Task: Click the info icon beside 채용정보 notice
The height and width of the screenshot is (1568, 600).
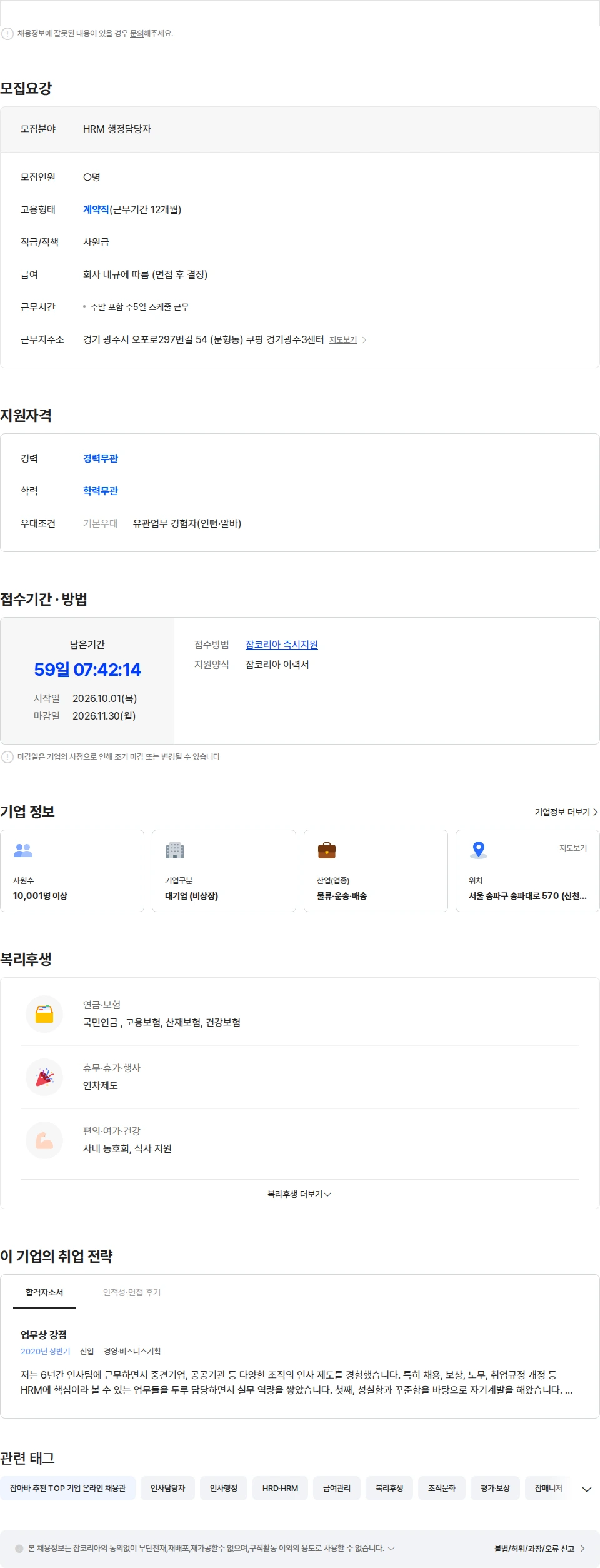Action: pyautogui.click(x=7, y=34)
